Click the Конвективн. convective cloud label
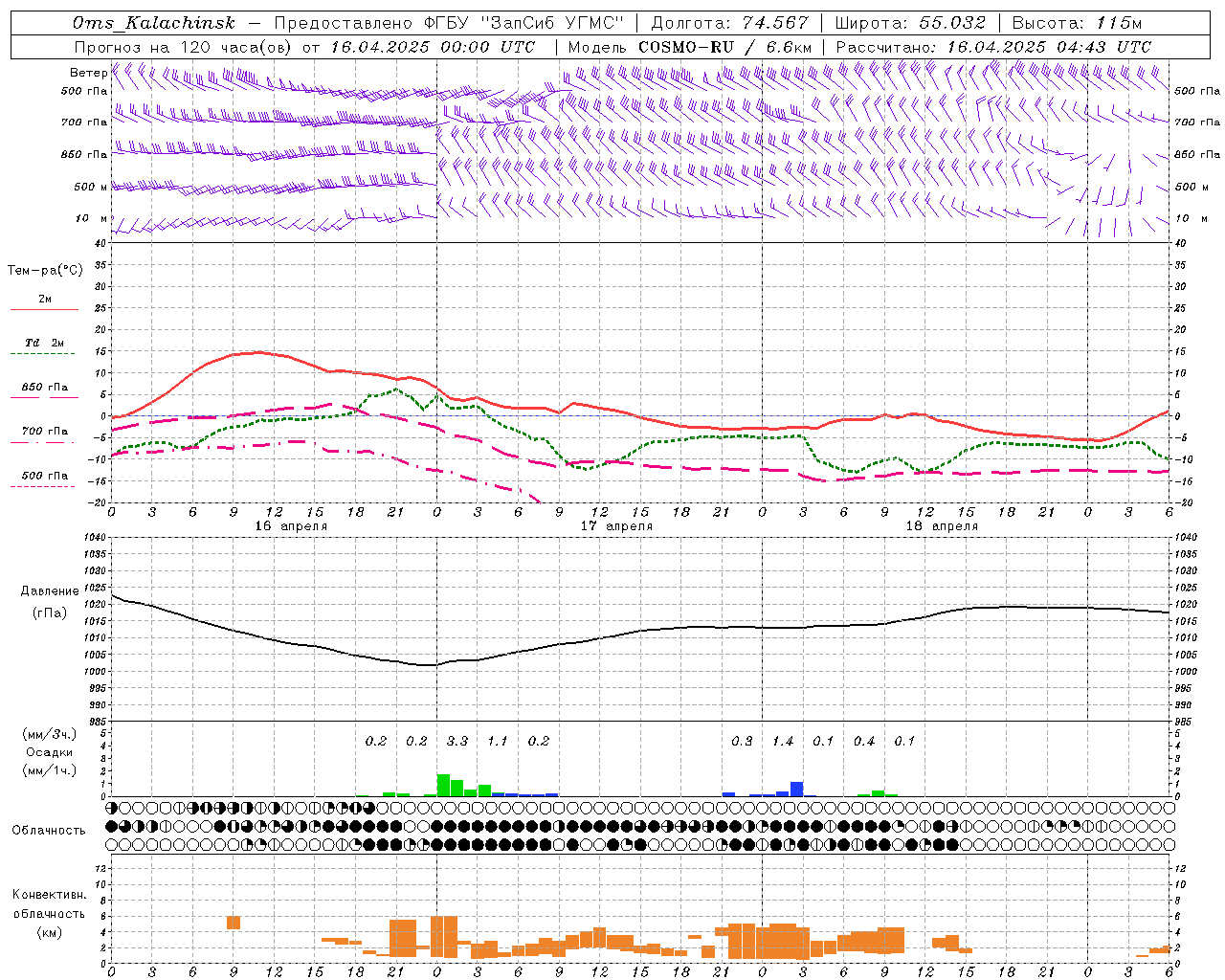Viewport: 1225px width, 980px height. (x=49, y=895)
